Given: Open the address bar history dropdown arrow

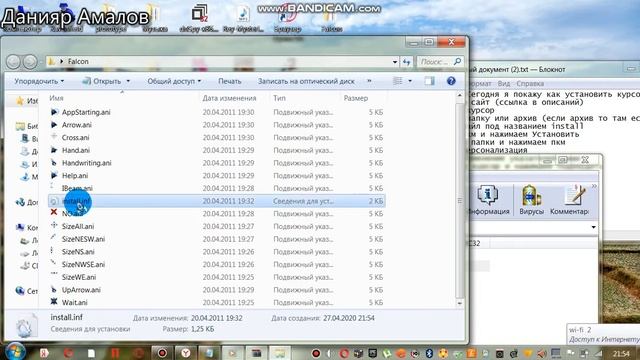Looking at the screenshot, I should [x=395, y=62].
